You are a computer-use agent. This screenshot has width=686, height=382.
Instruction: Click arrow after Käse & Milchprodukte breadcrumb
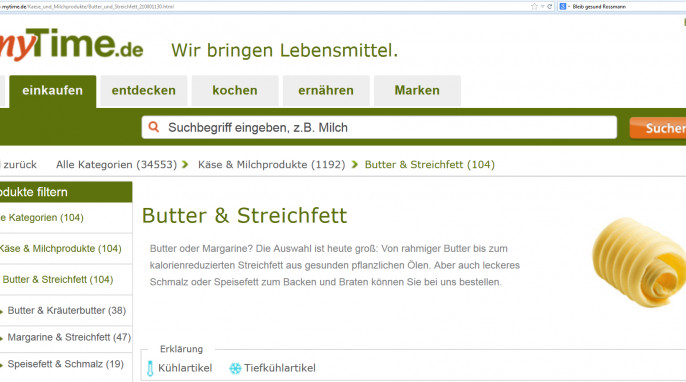(355, 165)
